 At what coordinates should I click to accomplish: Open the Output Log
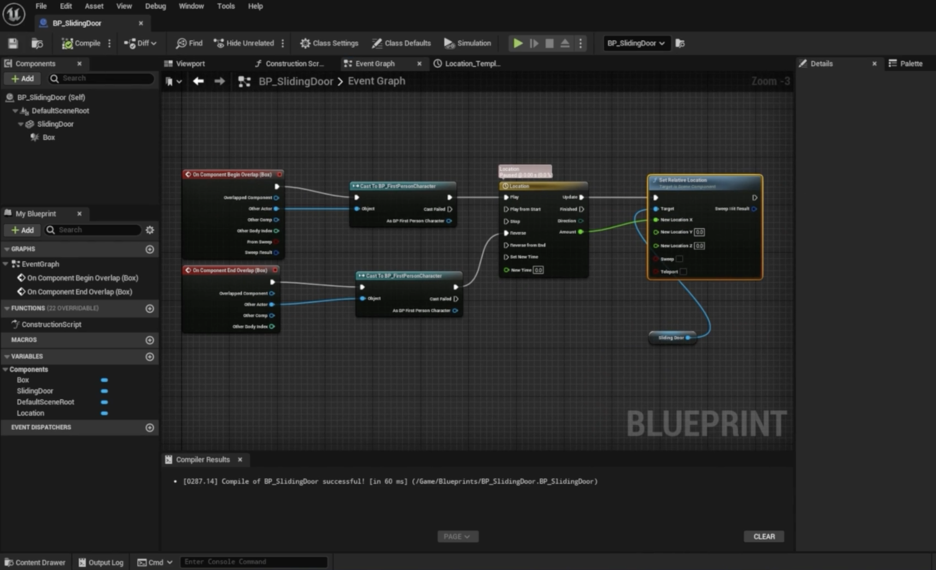click(x=101, y=562)
